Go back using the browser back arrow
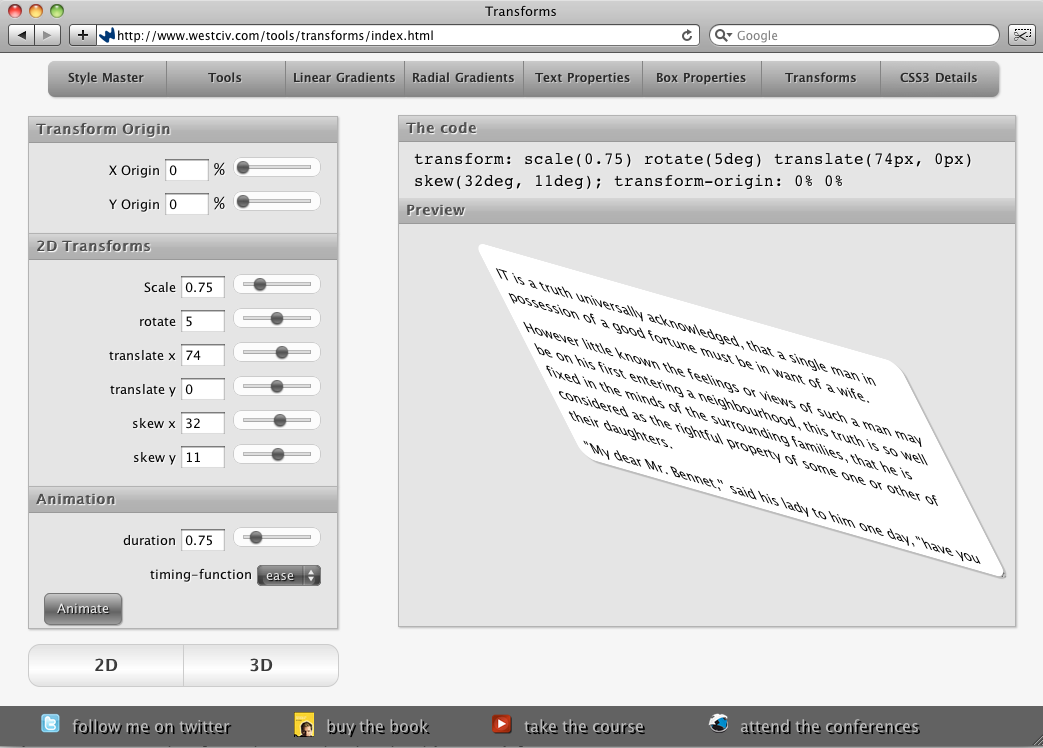 click(23, 35)
